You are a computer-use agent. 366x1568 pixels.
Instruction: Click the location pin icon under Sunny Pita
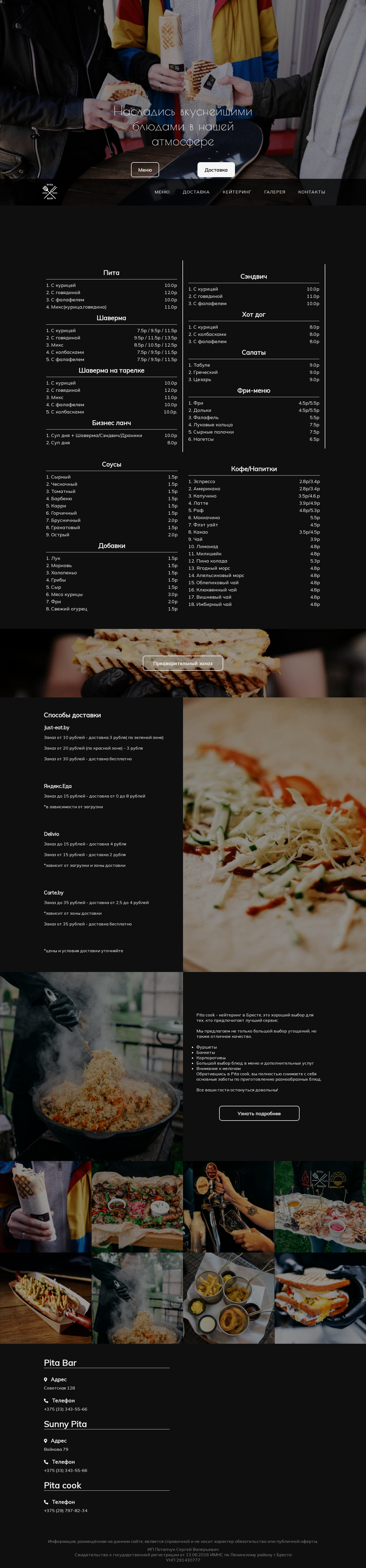click(x=46, y=1441)
